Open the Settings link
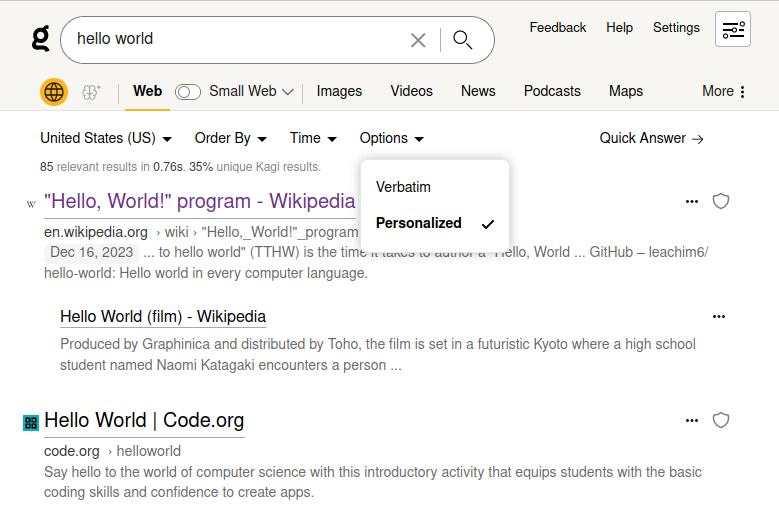This screenshot has height=531, width=779. pos(676,28)
